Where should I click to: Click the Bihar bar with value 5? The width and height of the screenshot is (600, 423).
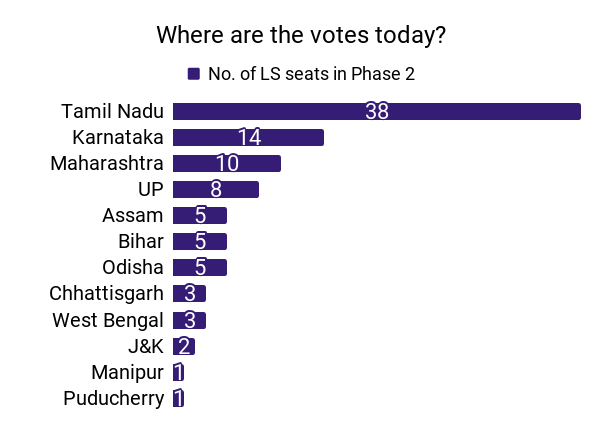point(200,241)
